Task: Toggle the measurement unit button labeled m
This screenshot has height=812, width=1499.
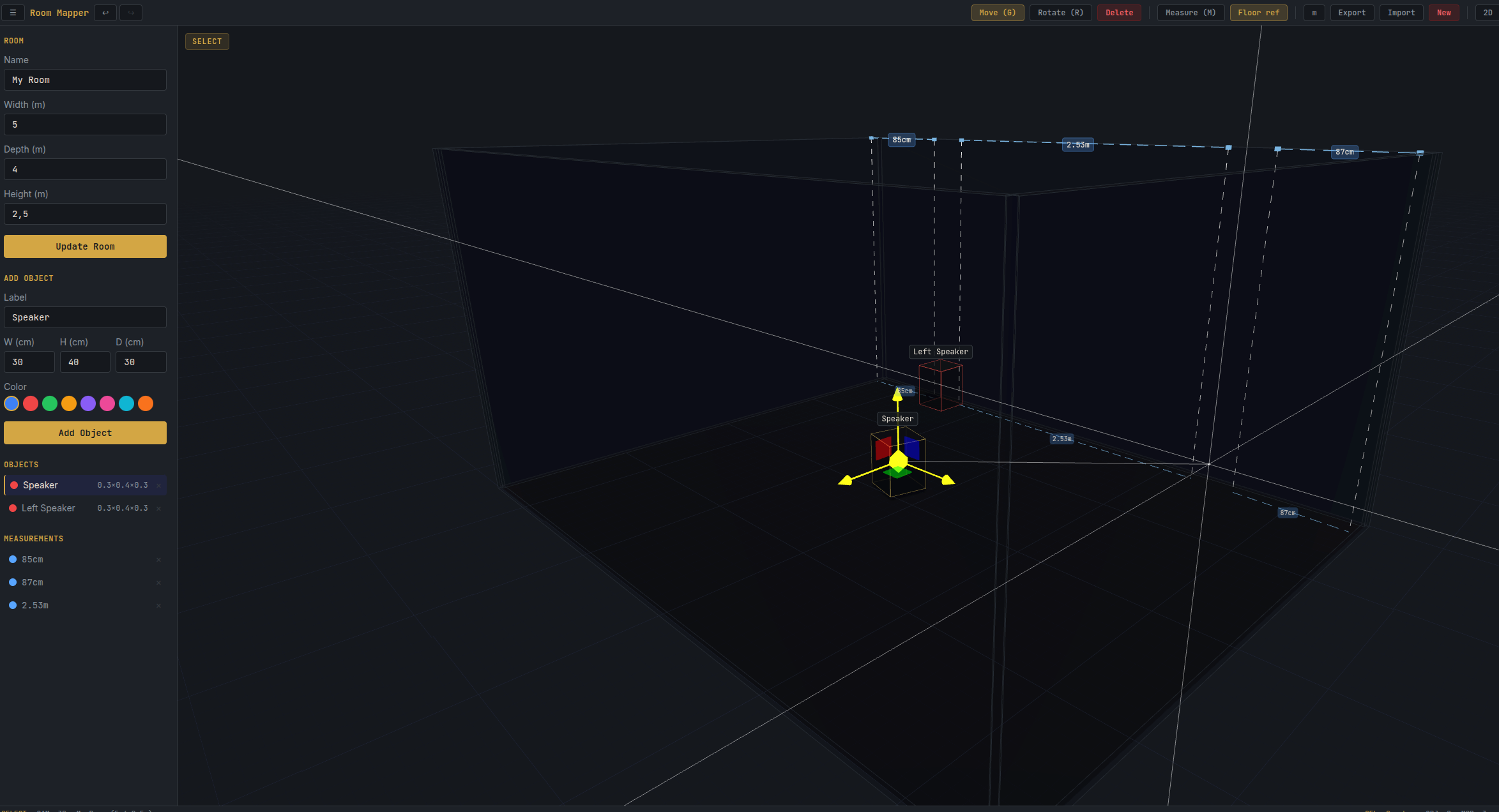Action: pyautogui.click(x=1314, y=12)
